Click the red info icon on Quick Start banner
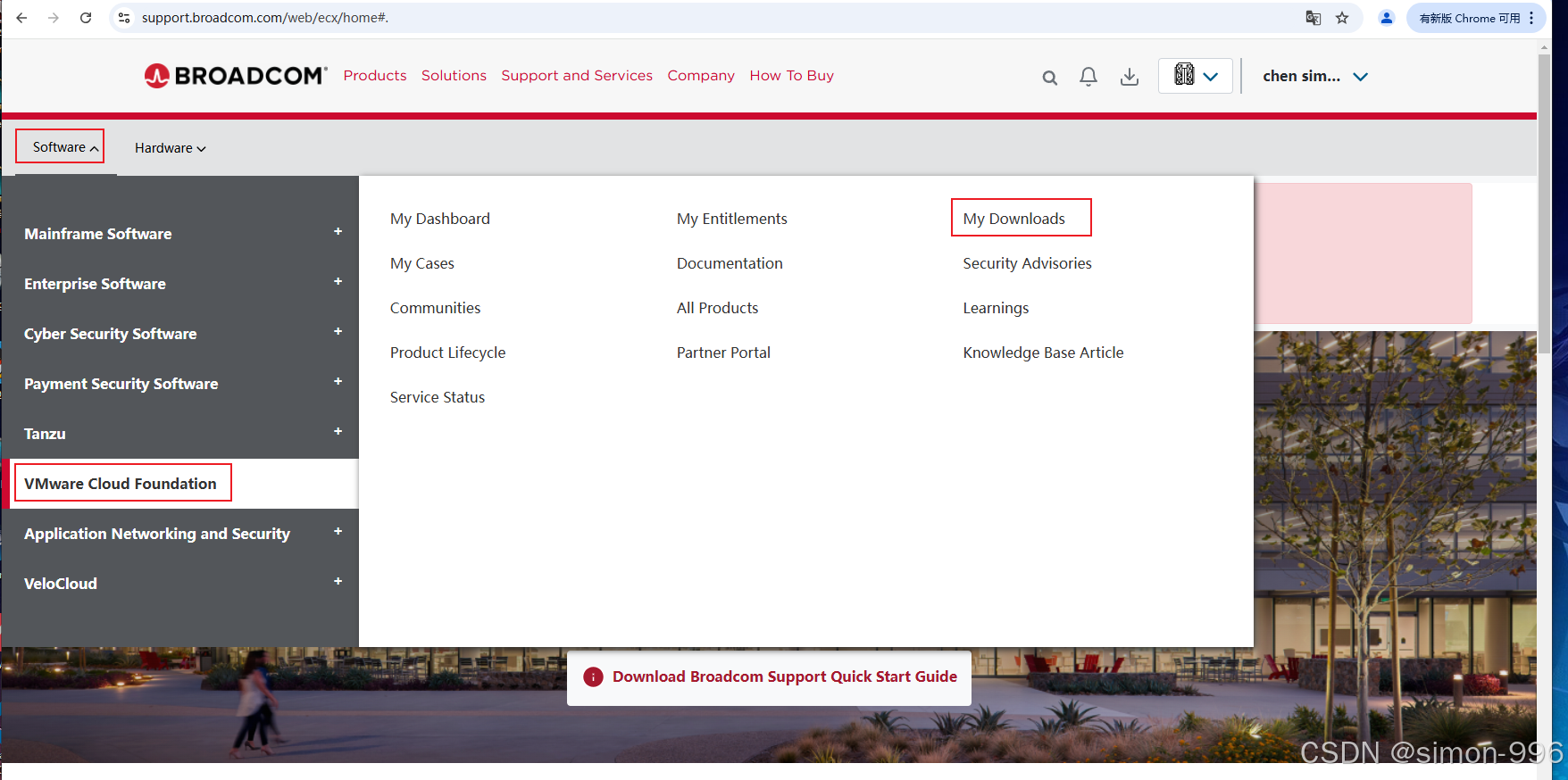This screenshot has width=1568, height=780. pyautogui.click(x=593, y=677)
